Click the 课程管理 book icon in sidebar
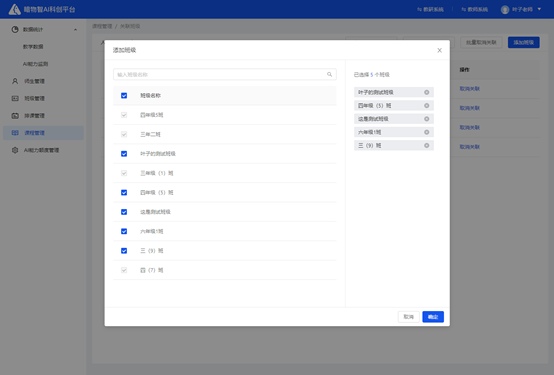The image size is (554, 375). coord(15,133)
